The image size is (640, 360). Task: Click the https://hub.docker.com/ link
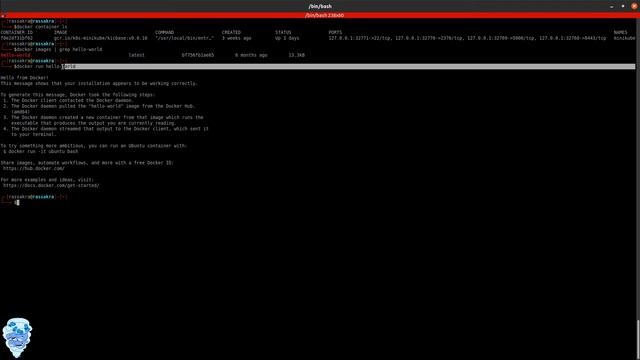[x=34, y=168]
